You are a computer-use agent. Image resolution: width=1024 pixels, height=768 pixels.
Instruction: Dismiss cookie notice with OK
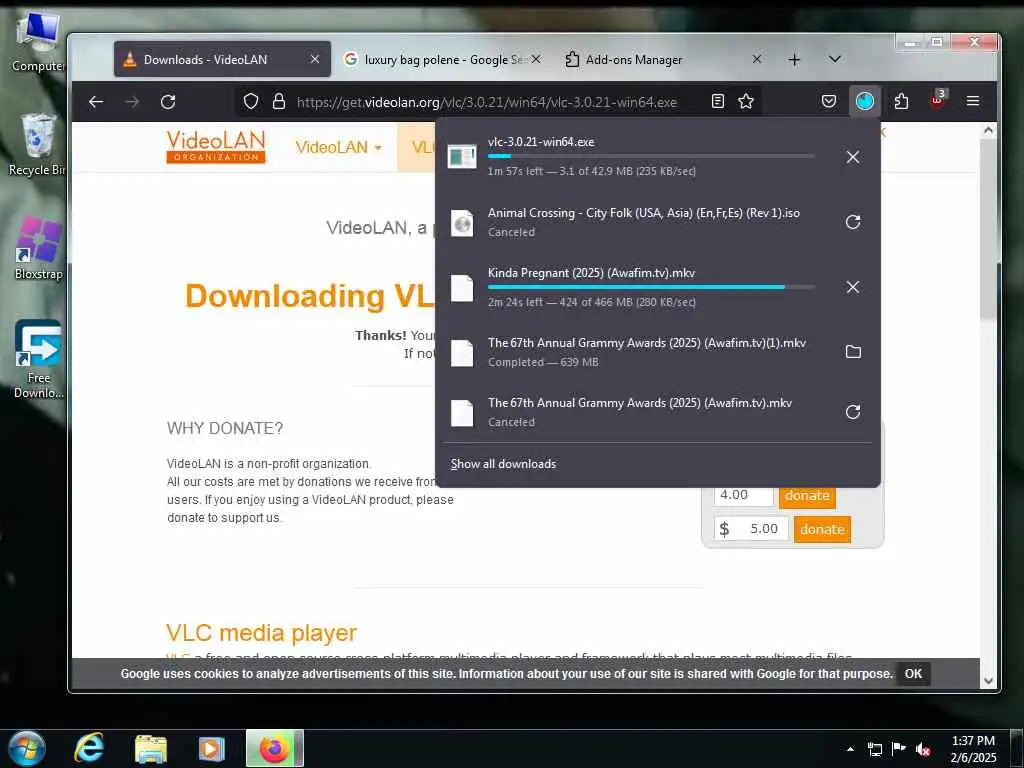[913, 674]
